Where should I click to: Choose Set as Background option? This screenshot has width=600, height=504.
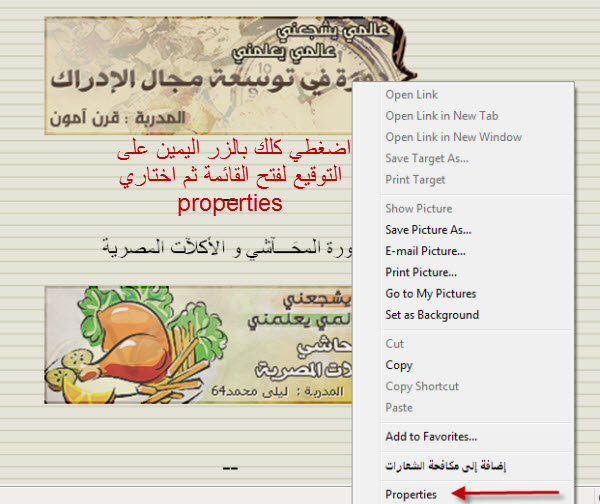pos(432,315)
